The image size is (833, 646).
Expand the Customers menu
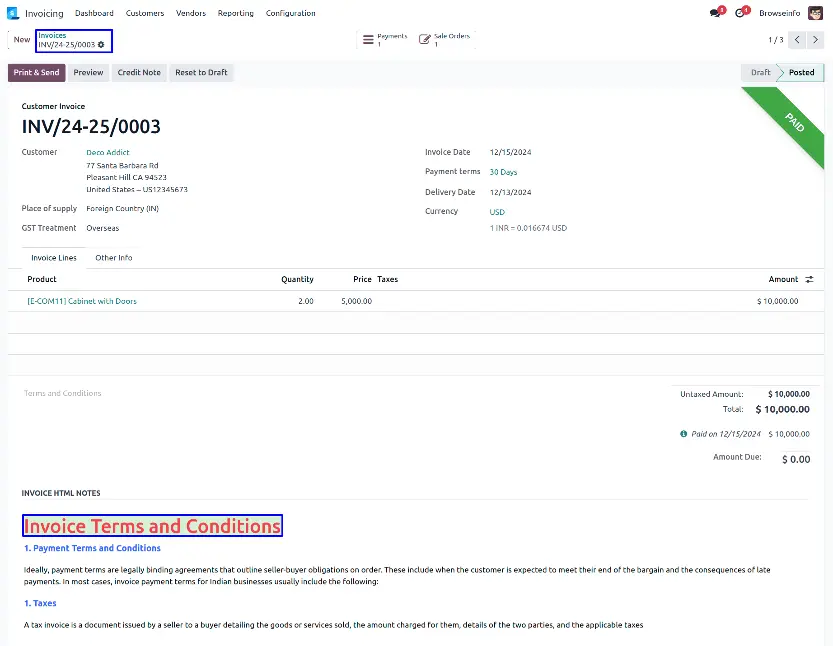point(145,13)
